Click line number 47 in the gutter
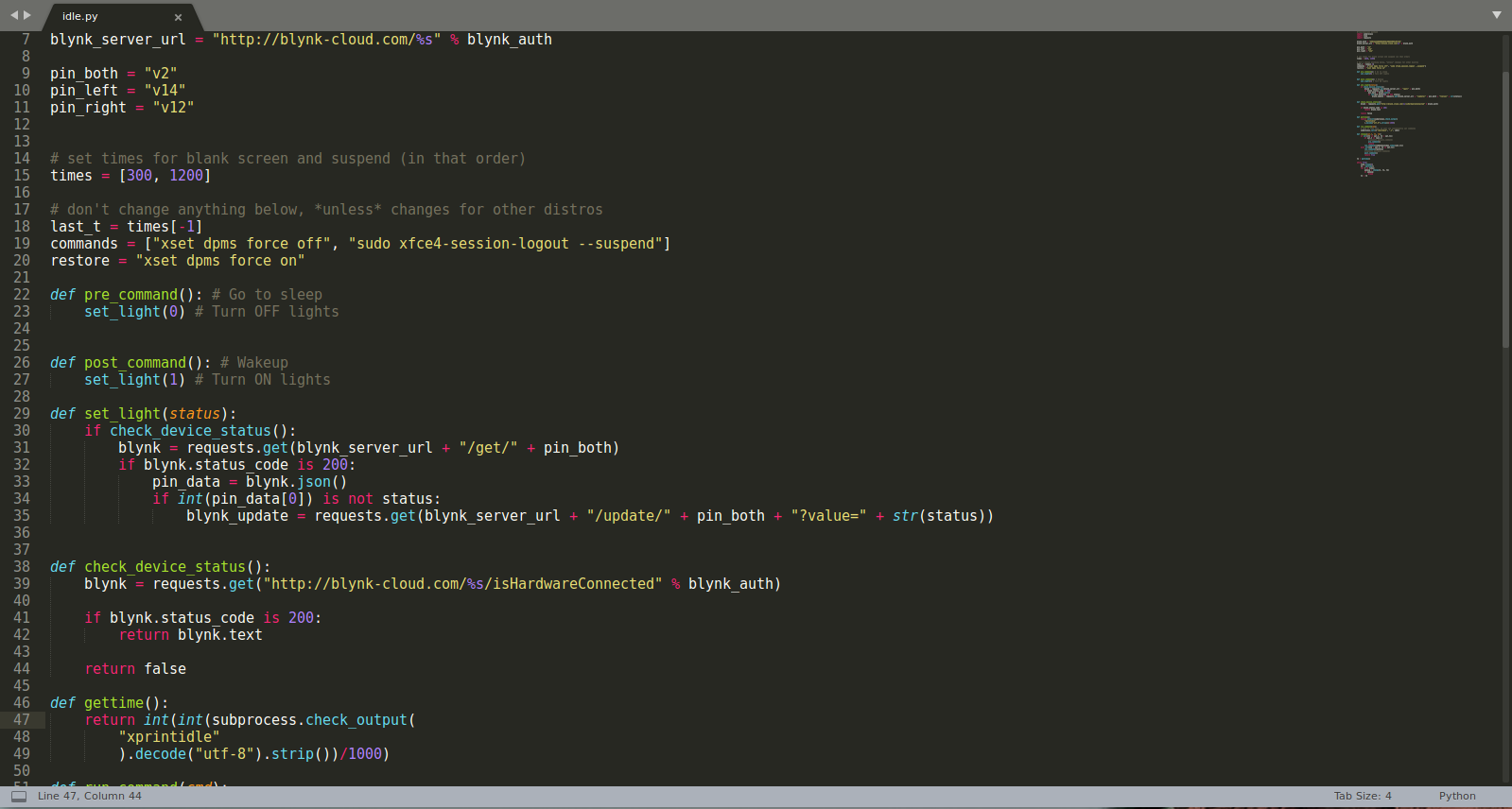 (x=22, y=720)
